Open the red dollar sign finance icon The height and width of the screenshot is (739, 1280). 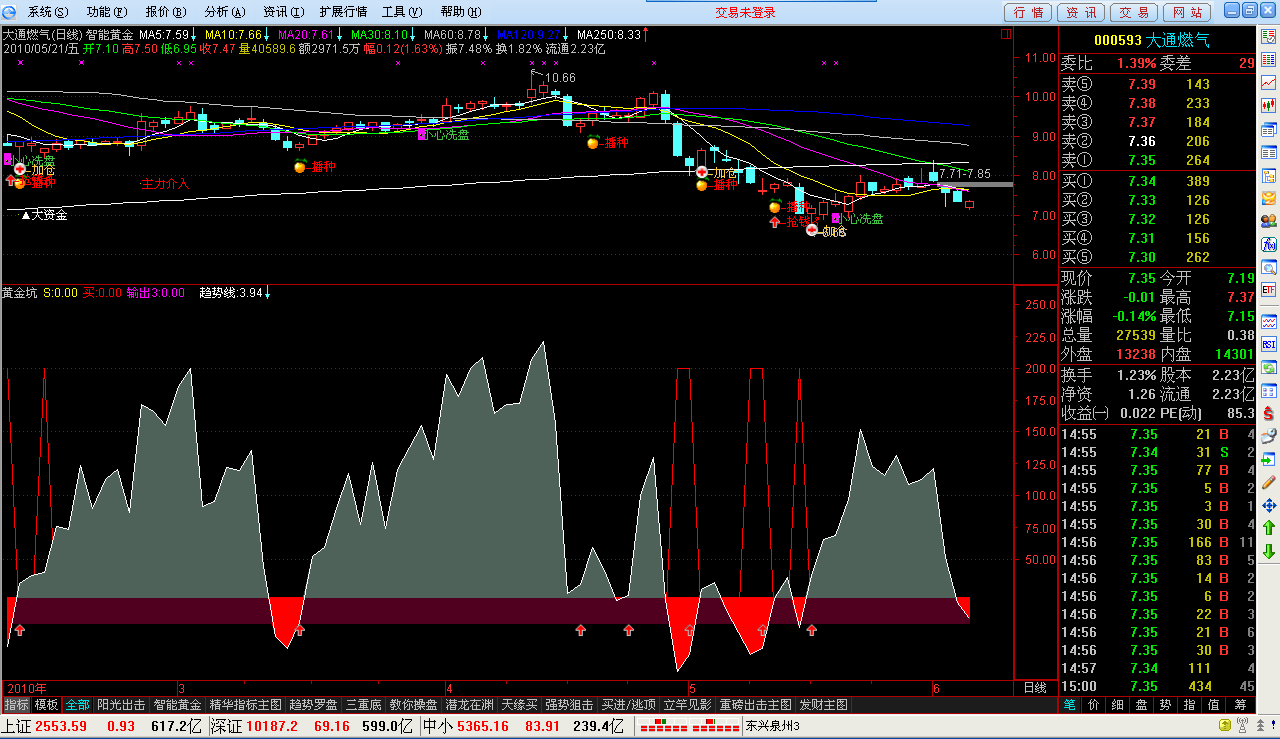(1268, 413)
